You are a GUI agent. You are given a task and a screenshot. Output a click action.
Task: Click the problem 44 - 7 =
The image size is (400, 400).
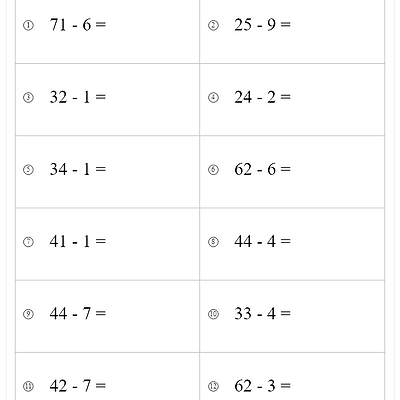point(78,314)
